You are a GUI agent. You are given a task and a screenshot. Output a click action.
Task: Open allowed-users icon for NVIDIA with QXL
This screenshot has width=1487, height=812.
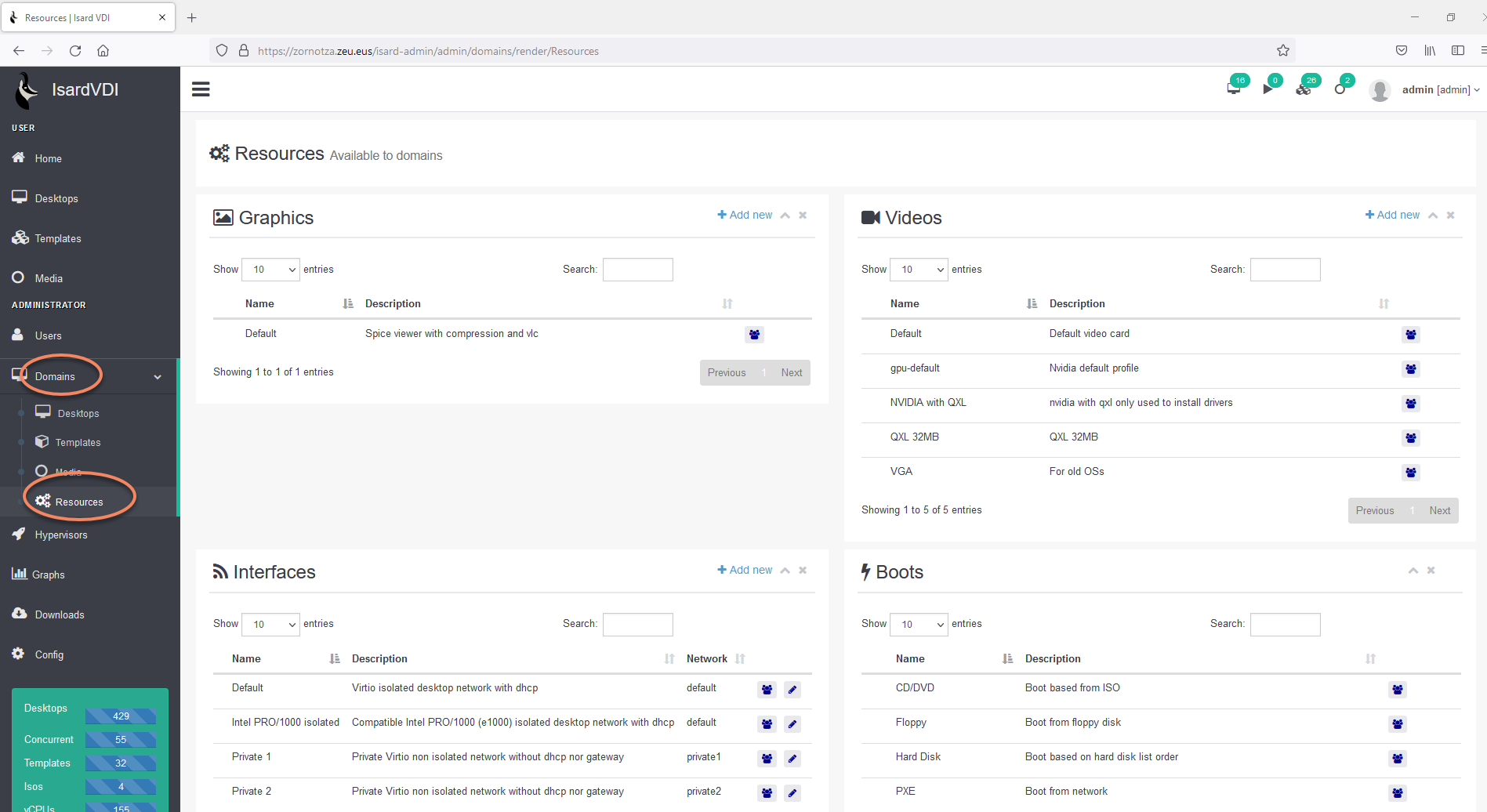(1411, 404)
